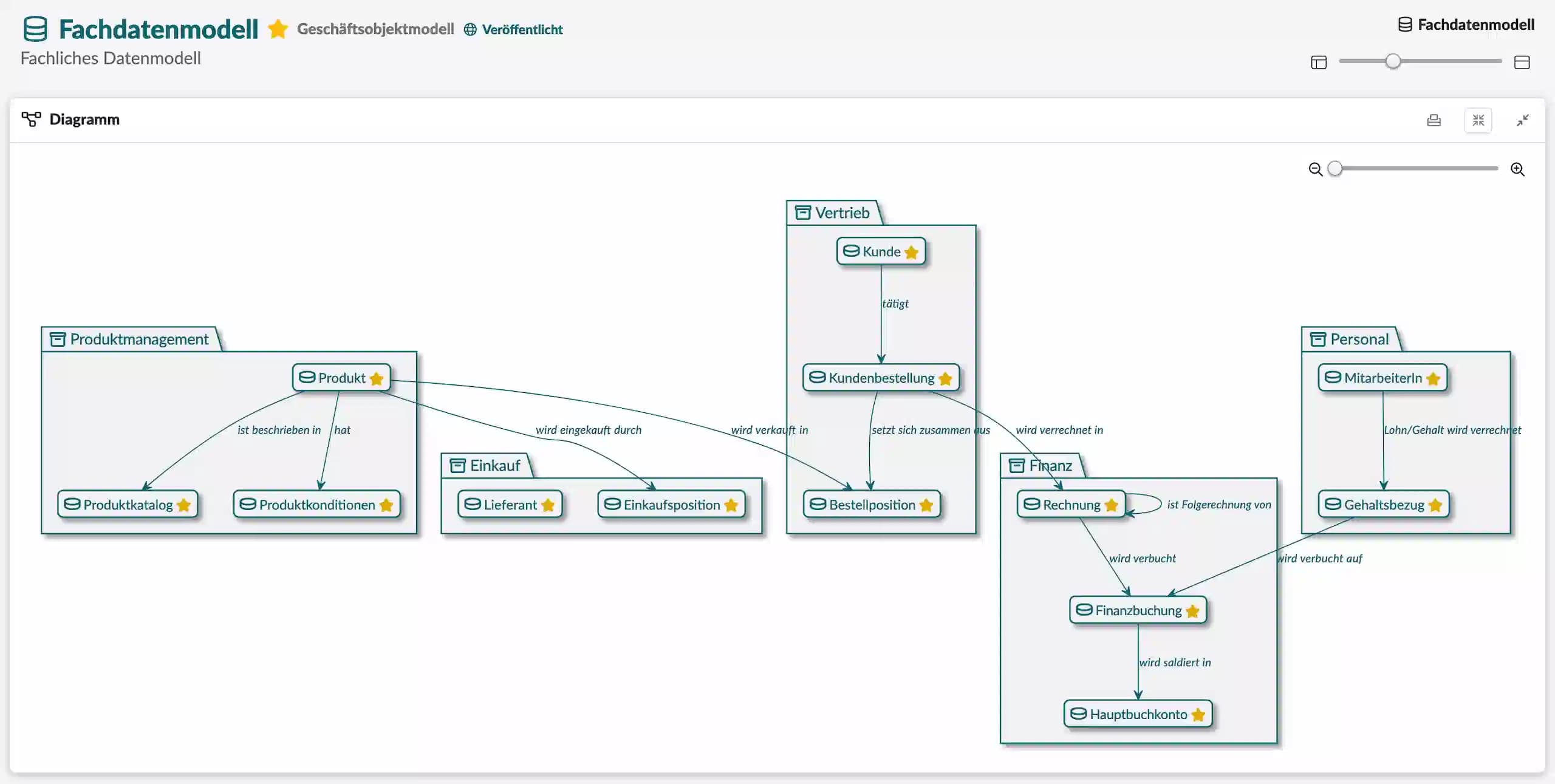The width and height of the screenshot is (1555, 784).
Task: Click the fit-to-screen collapse arrows button
Action: click(1478, 120)
